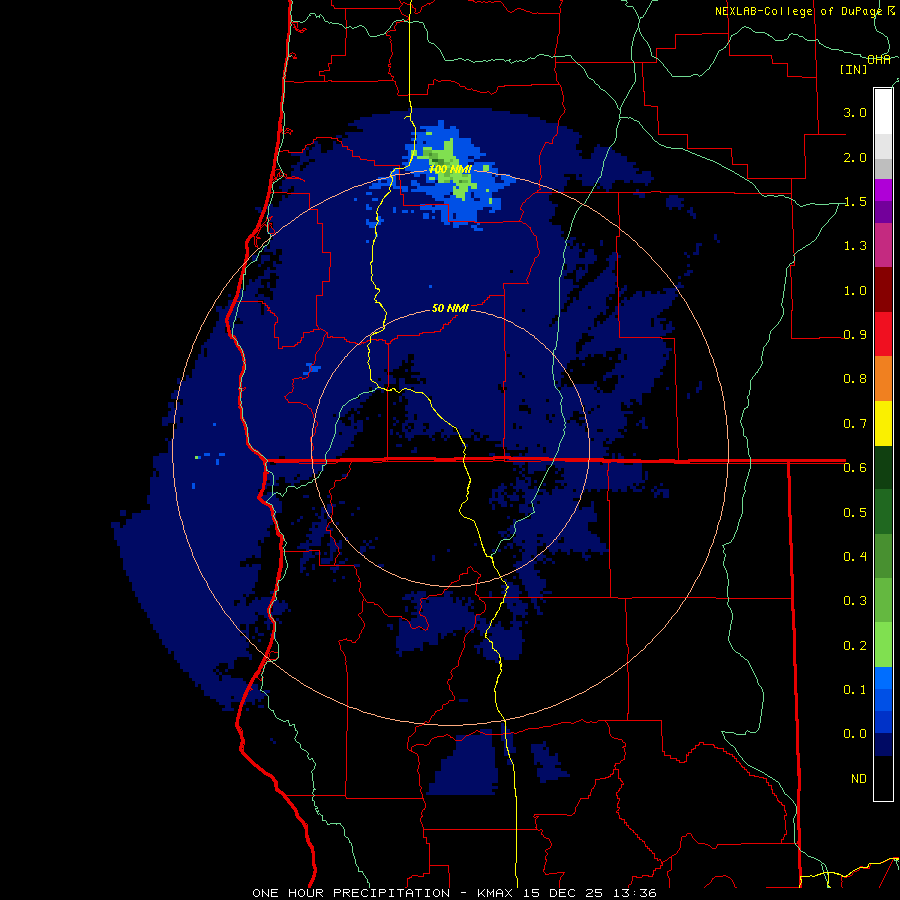Click the "ND" no-data label

859,778
